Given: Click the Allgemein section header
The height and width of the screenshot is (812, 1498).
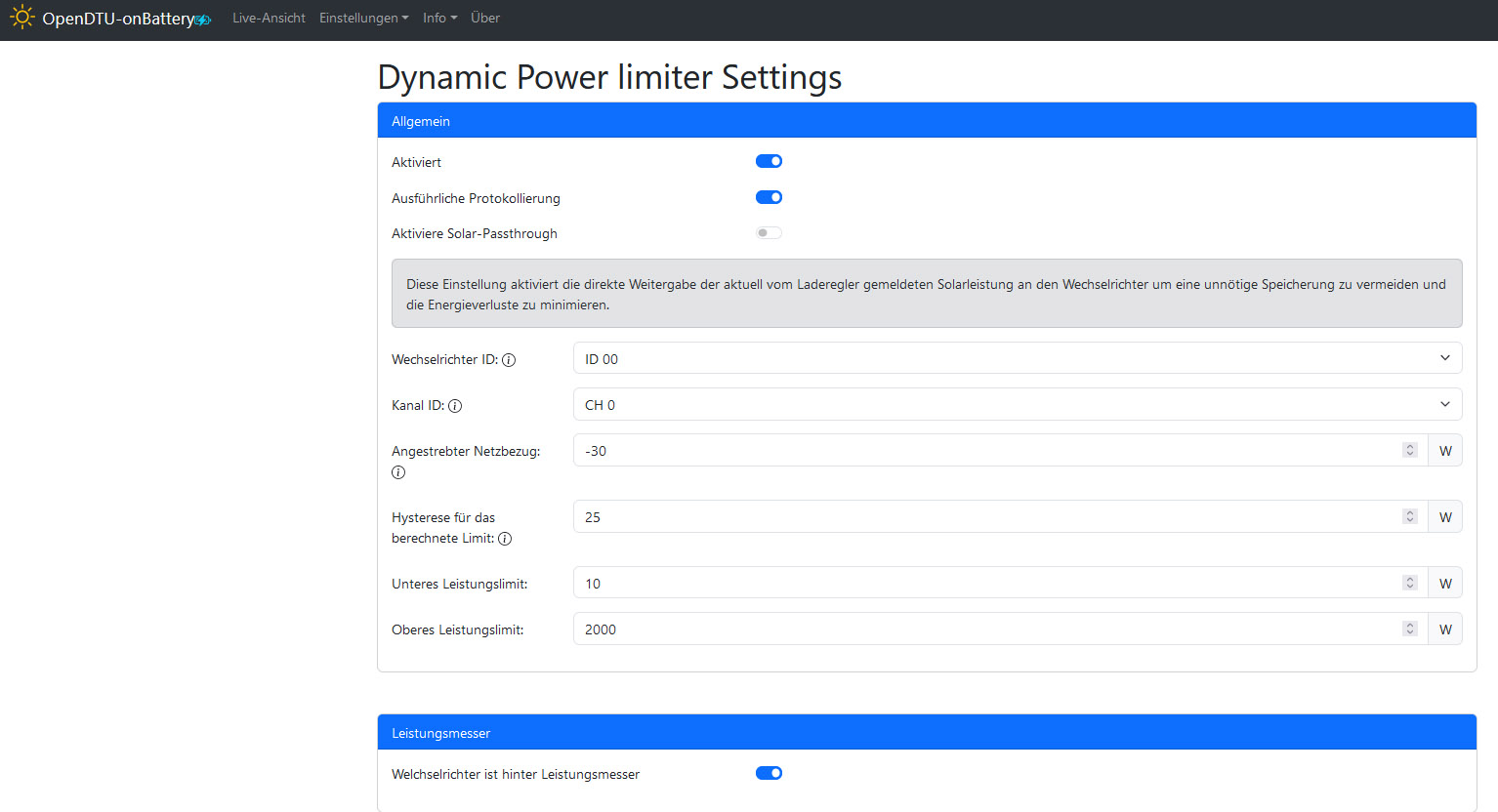Looking at the screenshot, I should (x=927, y=120).
